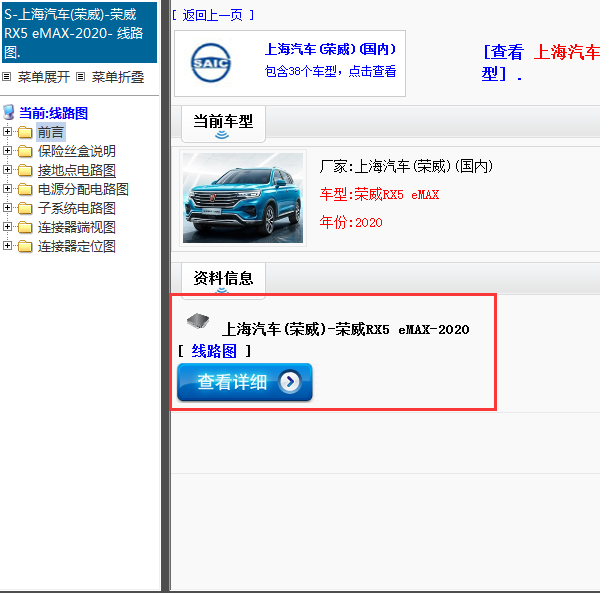Open the 当前车型 tab
The width and height of the screenshot is (600, 593).
[x=223, y=124]
